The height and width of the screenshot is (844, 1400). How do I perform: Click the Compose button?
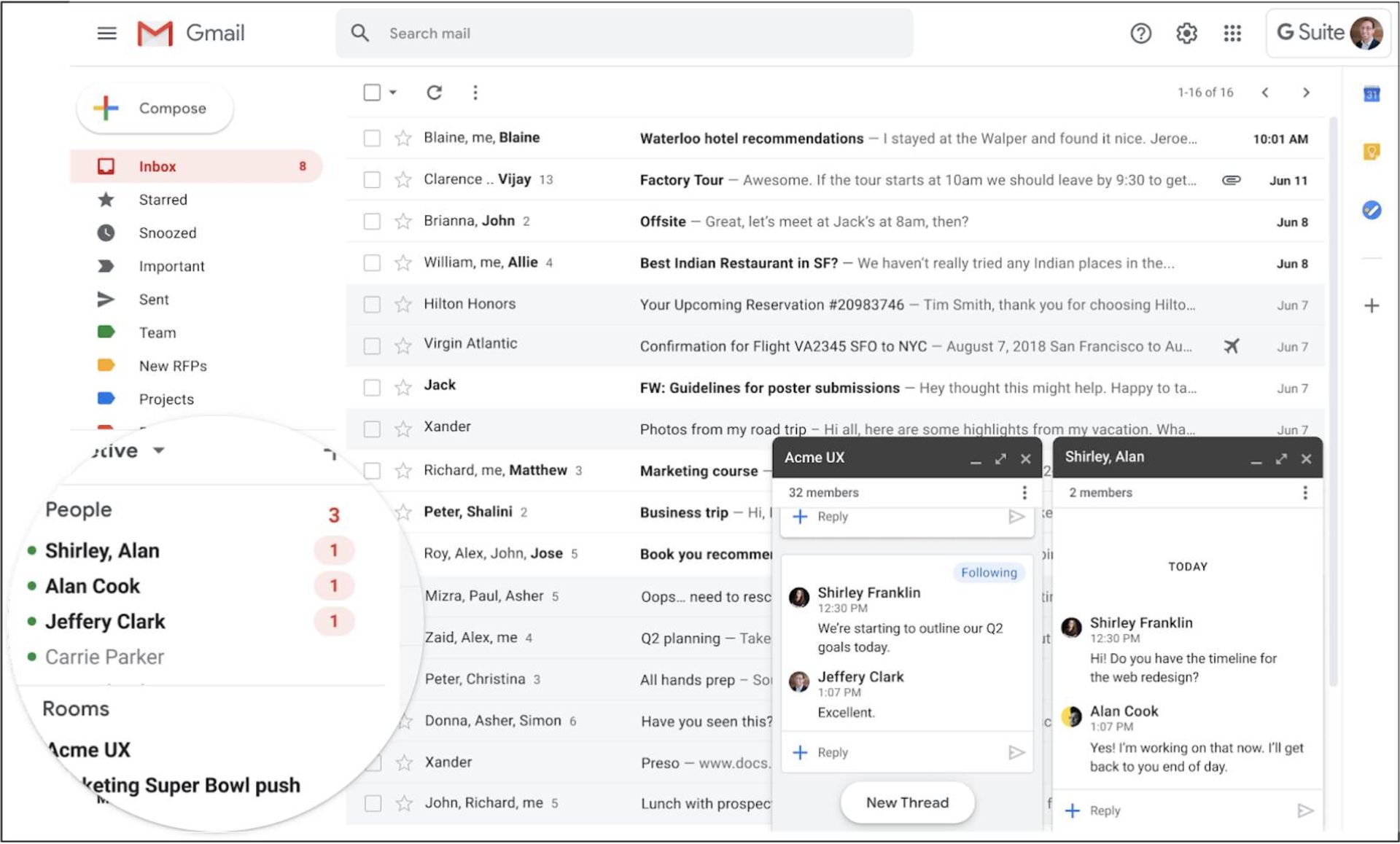[x=155, y=109]
